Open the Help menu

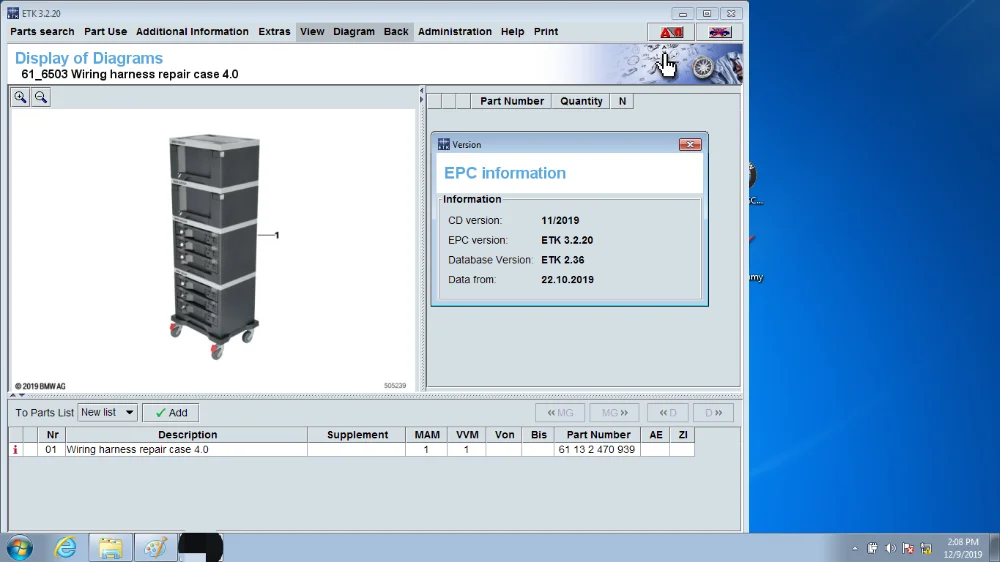pyautogui.click(x=512, y=31)
